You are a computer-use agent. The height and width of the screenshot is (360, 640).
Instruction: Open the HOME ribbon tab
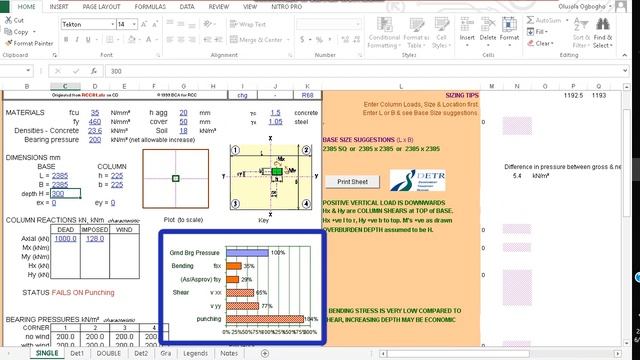tap(27, 7)
